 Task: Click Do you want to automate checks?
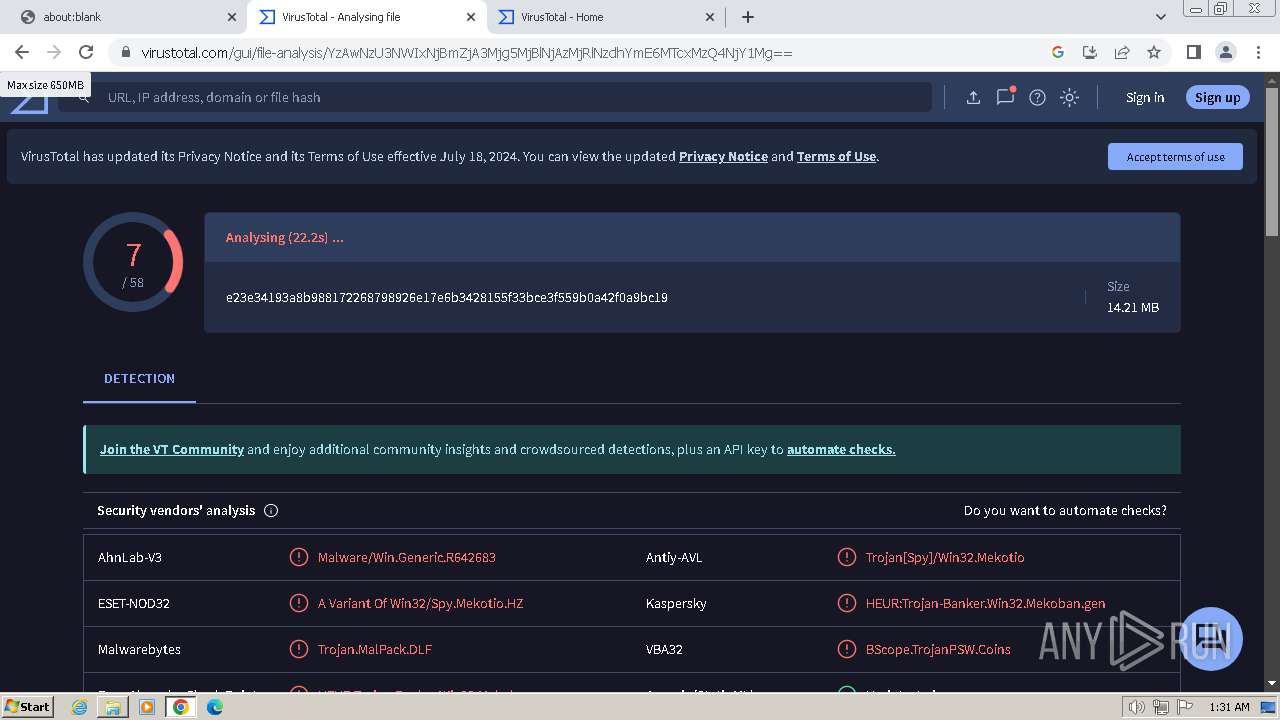(1065, 510)
